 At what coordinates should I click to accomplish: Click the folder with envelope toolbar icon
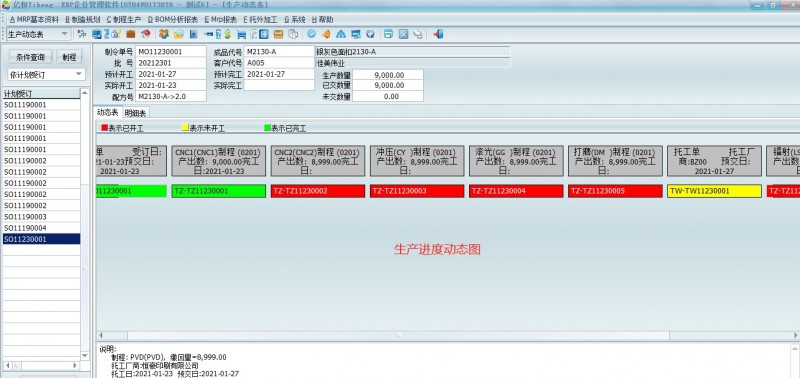coord(179,34)
